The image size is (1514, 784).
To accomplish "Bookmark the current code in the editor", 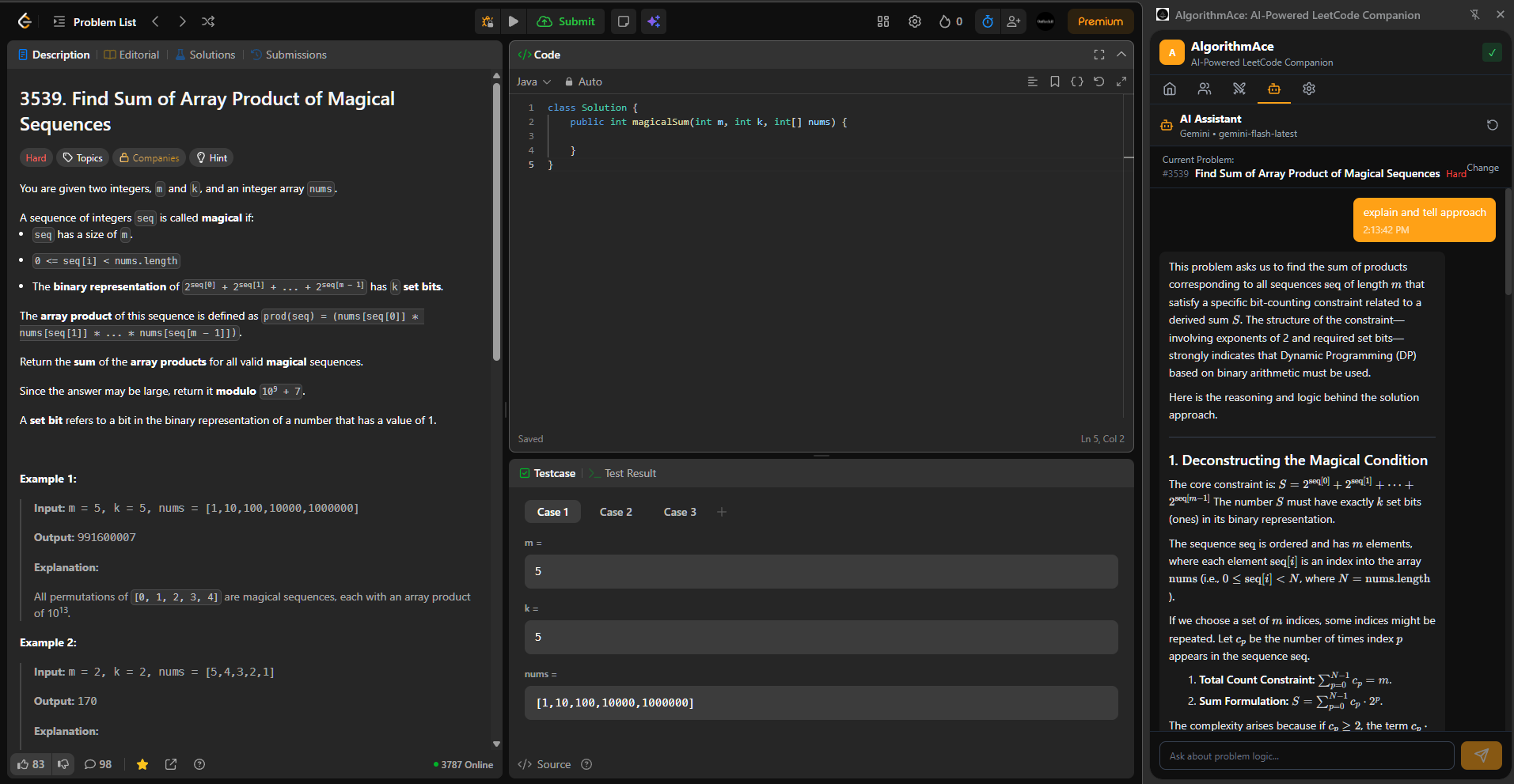I will 1054,81.
